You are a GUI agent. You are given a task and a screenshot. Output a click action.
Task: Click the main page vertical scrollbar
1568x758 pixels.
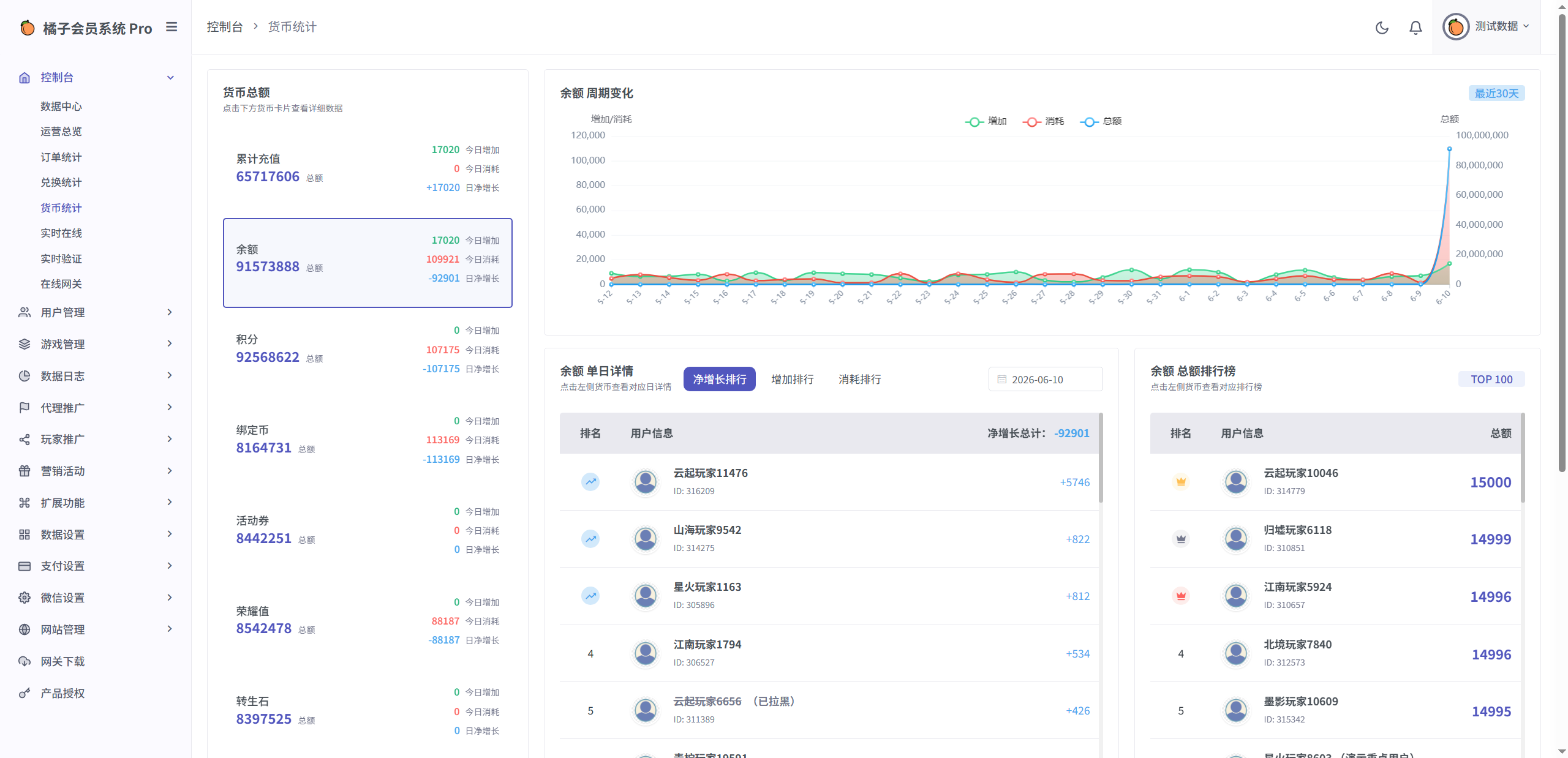(x=1561, y=245)
